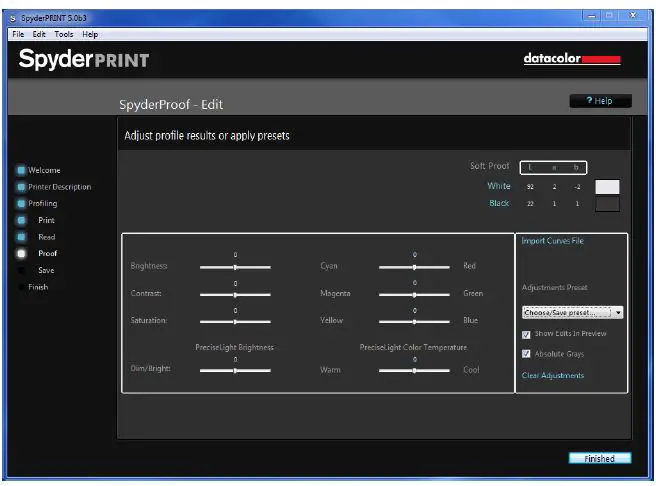656x486 pixels.
Task: Click the White soft proof color swatch
Action: [x=607, y=187]
